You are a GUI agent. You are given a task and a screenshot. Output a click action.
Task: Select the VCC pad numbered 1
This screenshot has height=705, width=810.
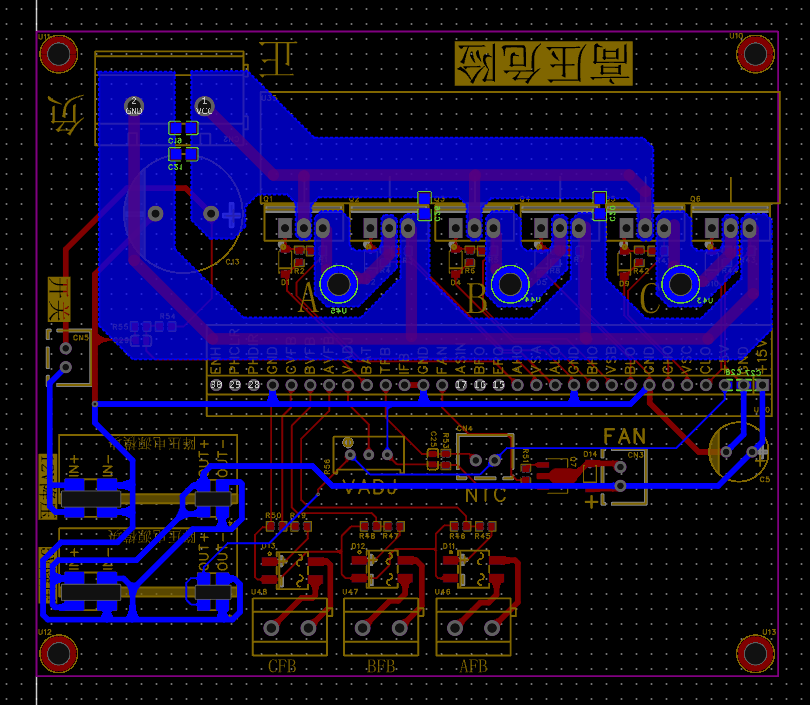(204, 104)
